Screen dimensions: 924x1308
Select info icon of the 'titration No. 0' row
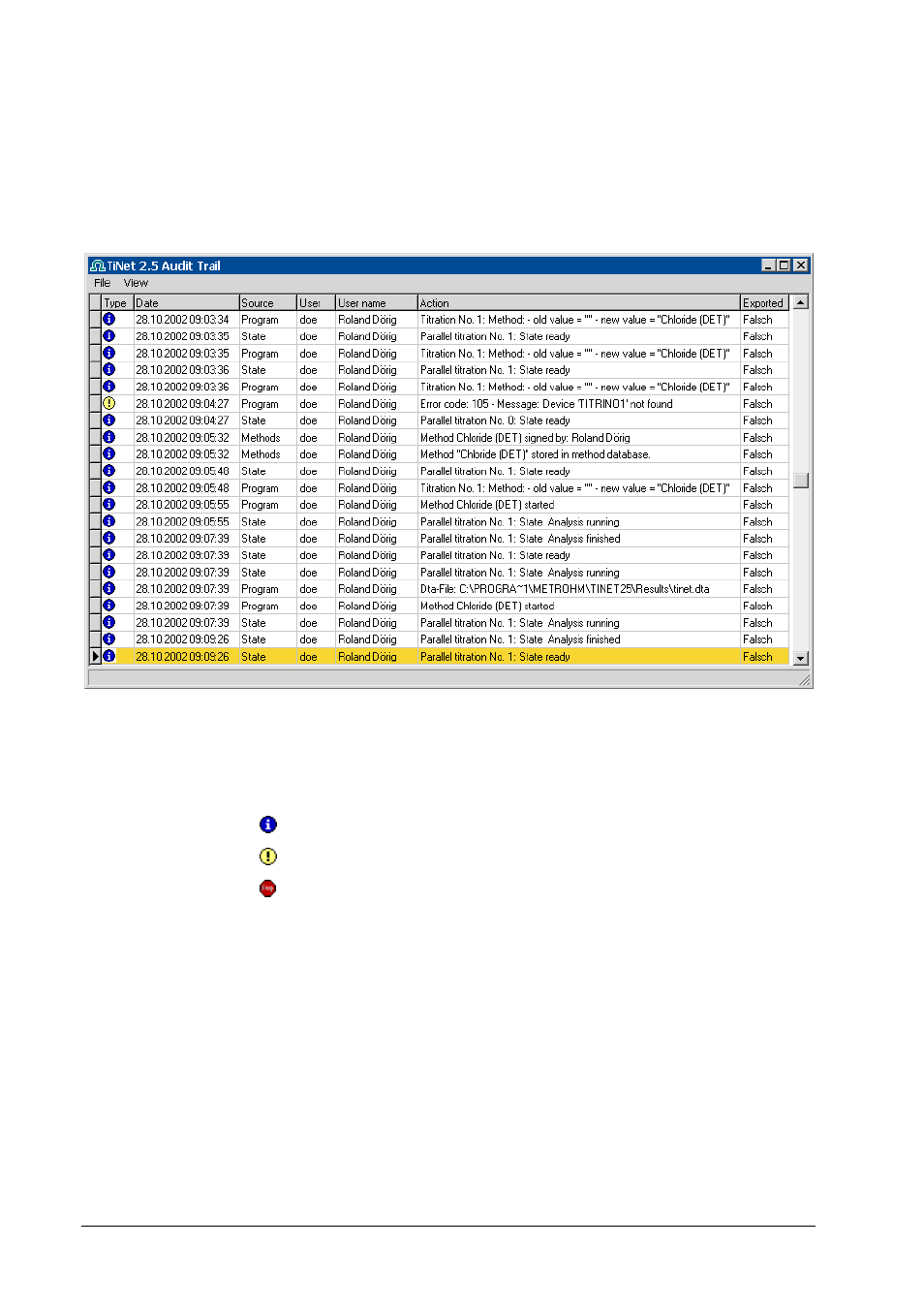[109, 420]
